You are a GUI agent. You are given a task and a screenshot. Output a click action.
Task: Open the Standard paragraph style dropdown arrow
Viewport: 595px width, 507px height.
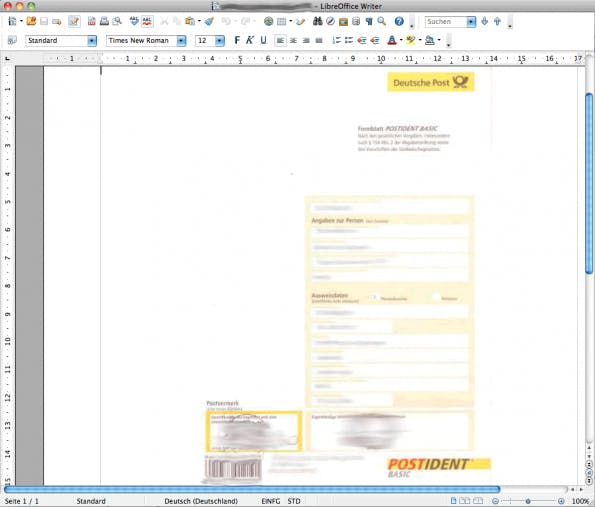pyautogui.click(x=92, y=41)
